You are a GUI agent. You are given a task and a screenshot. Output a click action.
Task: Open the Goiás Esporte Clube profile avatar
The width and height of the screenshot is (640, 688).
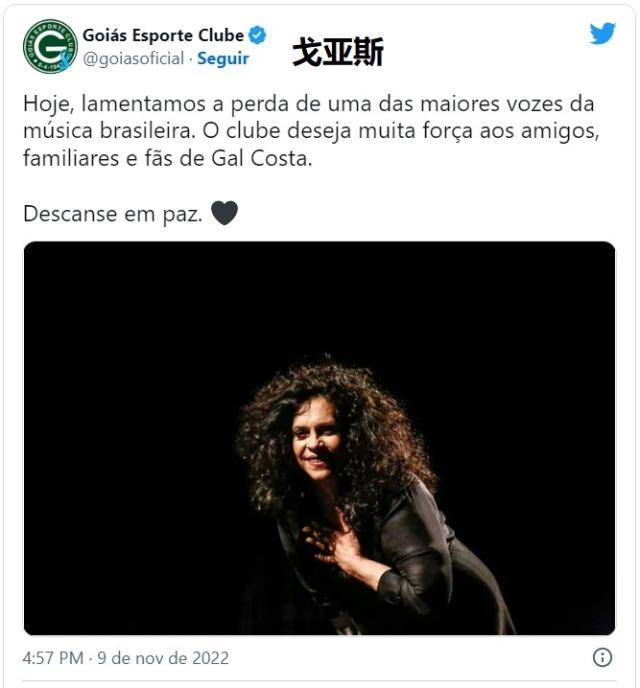pyautogui.click(x=50, y=47)
